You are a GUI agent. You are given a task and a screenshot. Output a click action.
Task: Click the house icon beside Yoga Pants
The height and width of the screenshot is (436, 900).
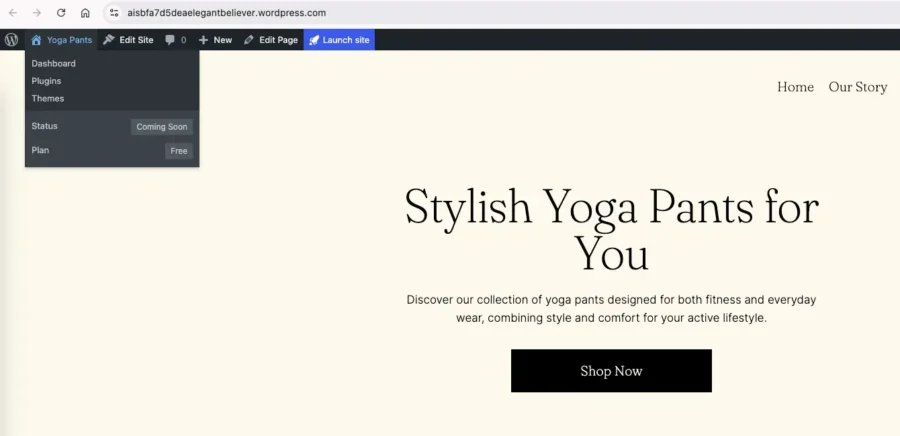click(36, 40)
